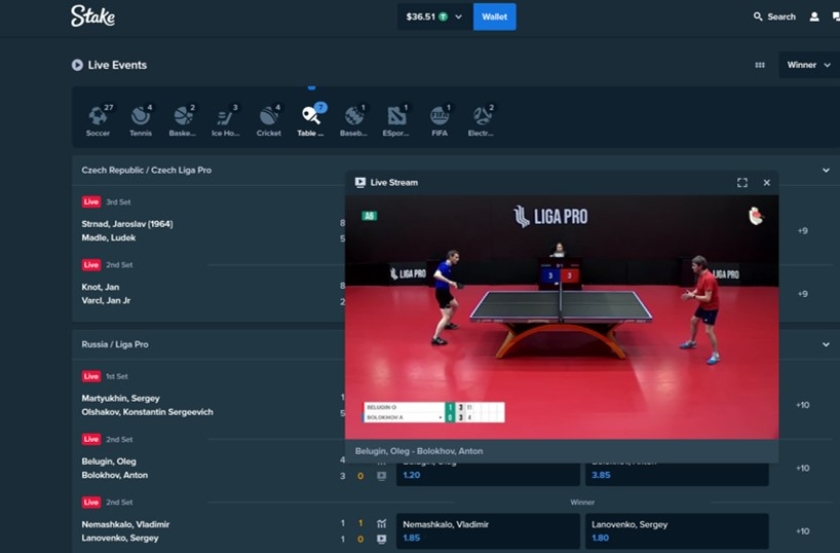840x553 pixels.
Task: Collapse the Czech Liga Pro section
Action: 826,170
